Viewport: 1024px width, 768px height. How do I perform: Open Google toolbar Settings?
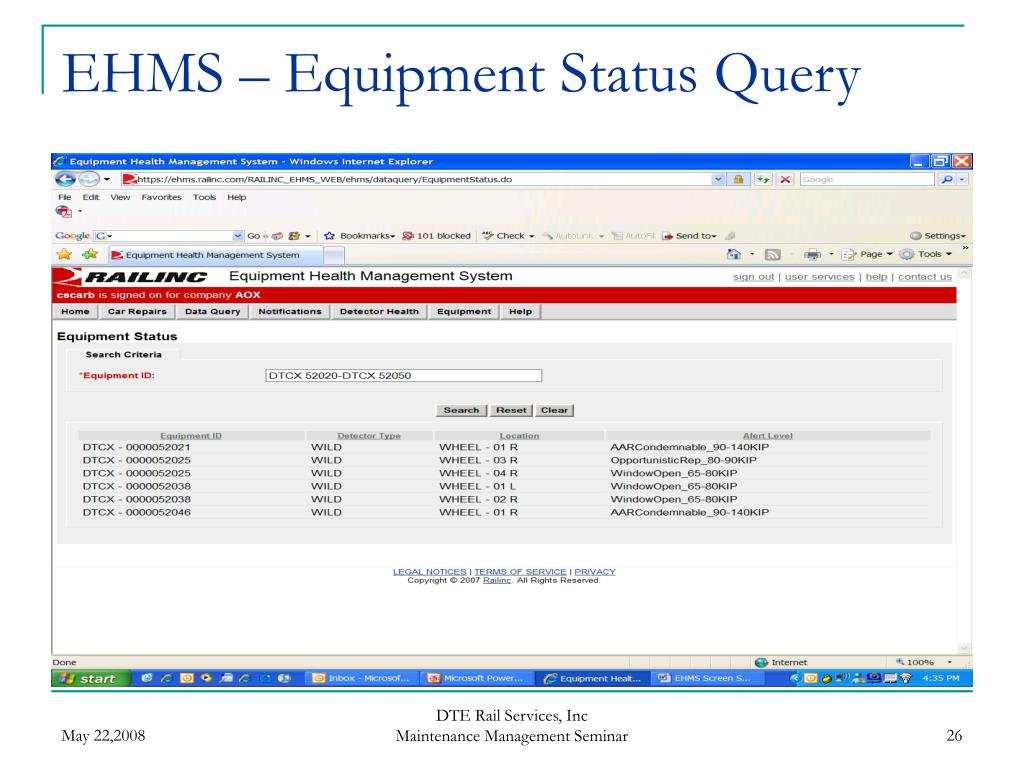[x=938, y=236]
